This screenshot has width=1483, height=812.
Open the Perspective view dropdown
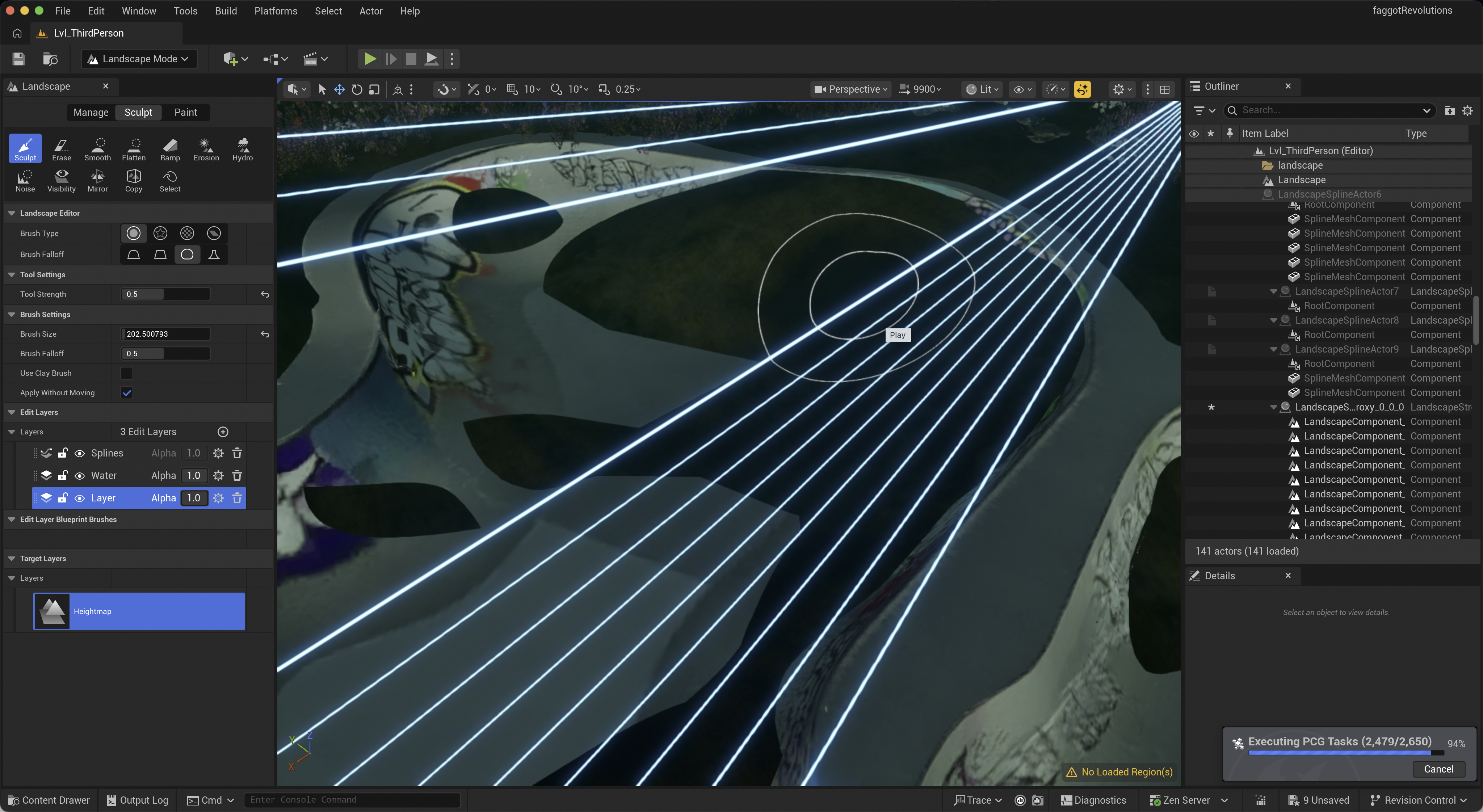(x=851, y=89)
